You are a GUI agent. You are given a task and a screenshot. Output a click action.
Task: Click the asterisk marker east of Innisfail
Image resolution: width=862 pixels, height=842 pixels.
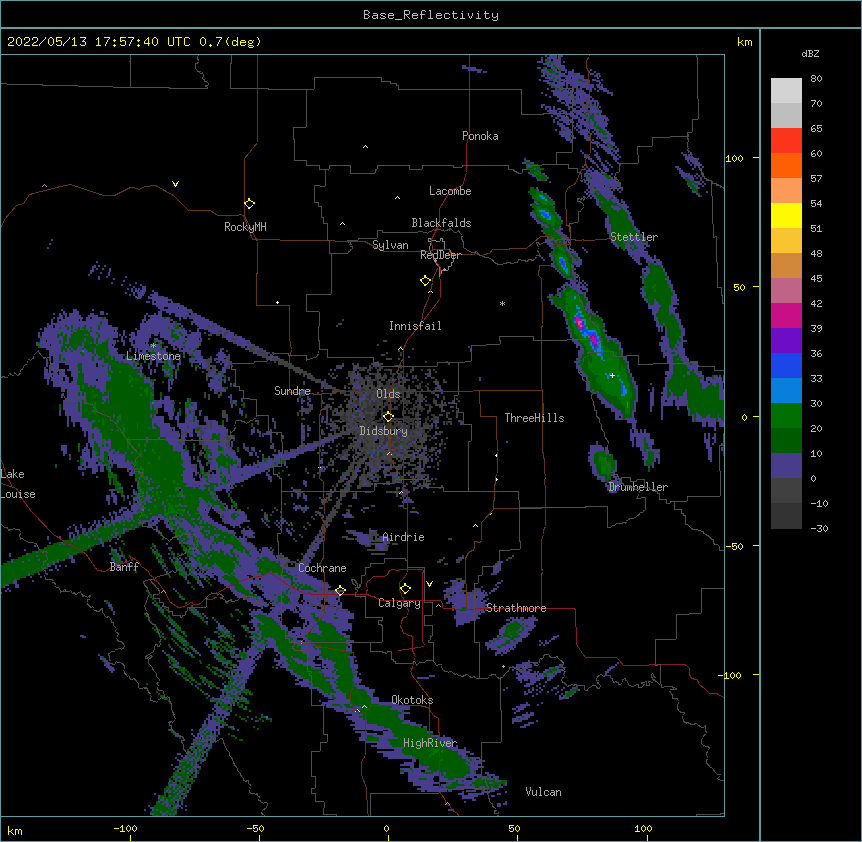tap(502, 303)
